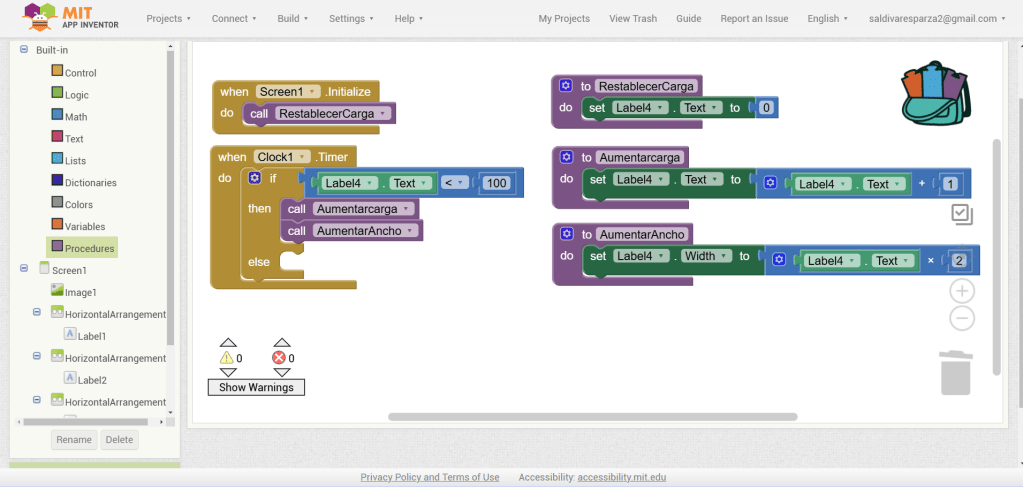Click the red error indicator icon

[x=279, y=358]
